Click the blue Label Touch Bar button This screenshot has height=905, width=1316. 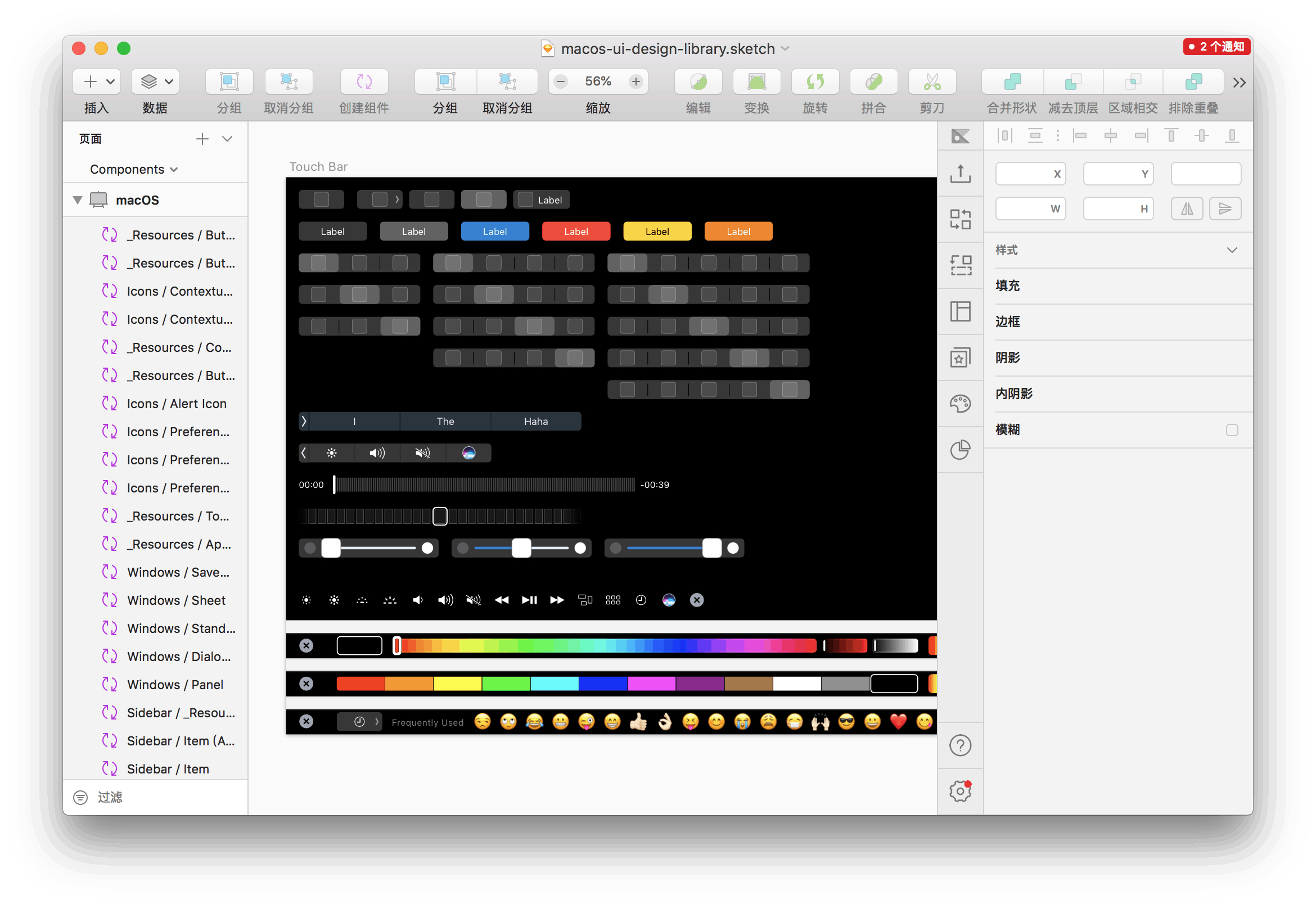point(495,232)
